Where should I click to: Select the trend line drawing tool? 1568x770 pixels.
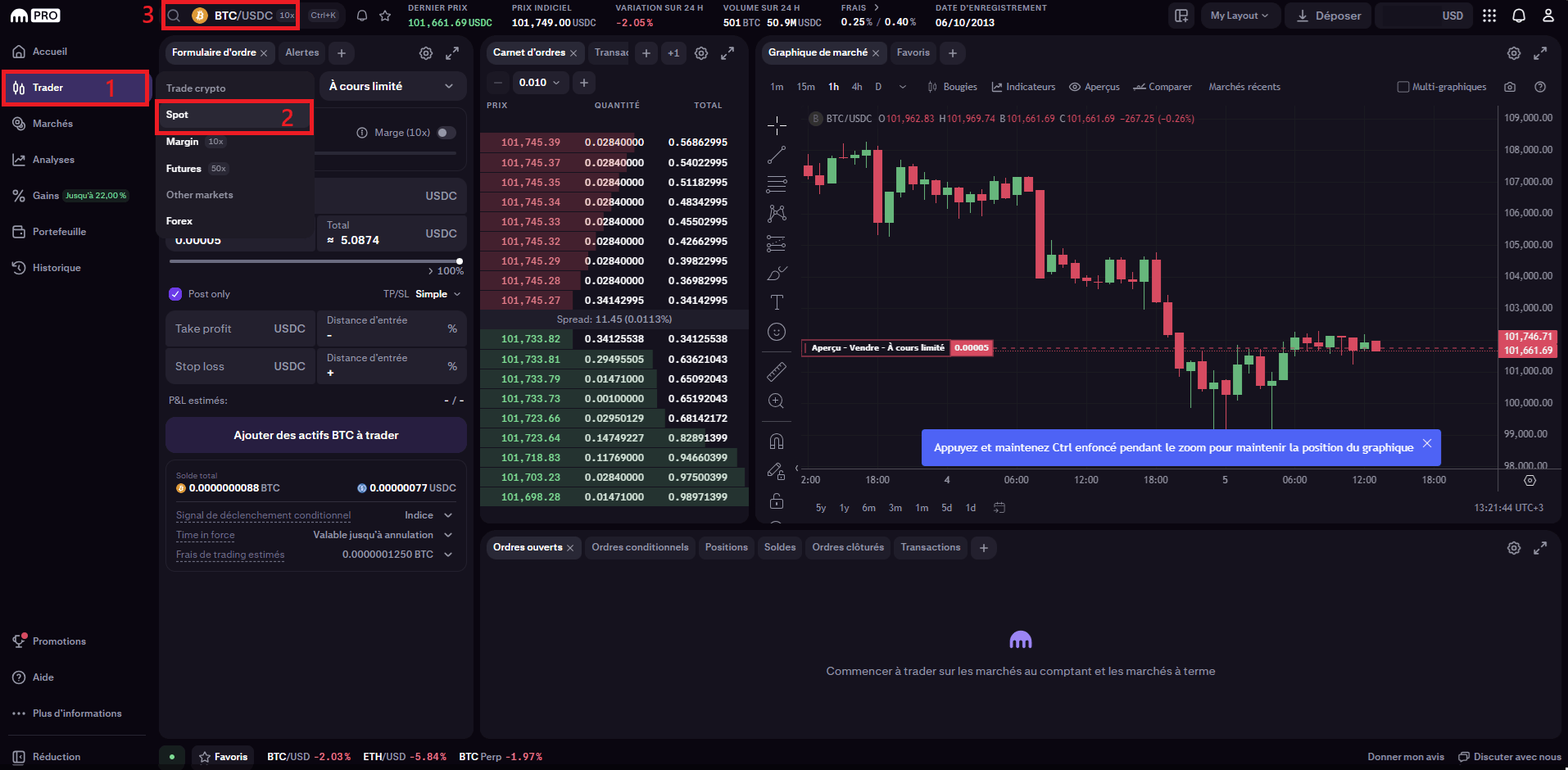coord(776,154)
